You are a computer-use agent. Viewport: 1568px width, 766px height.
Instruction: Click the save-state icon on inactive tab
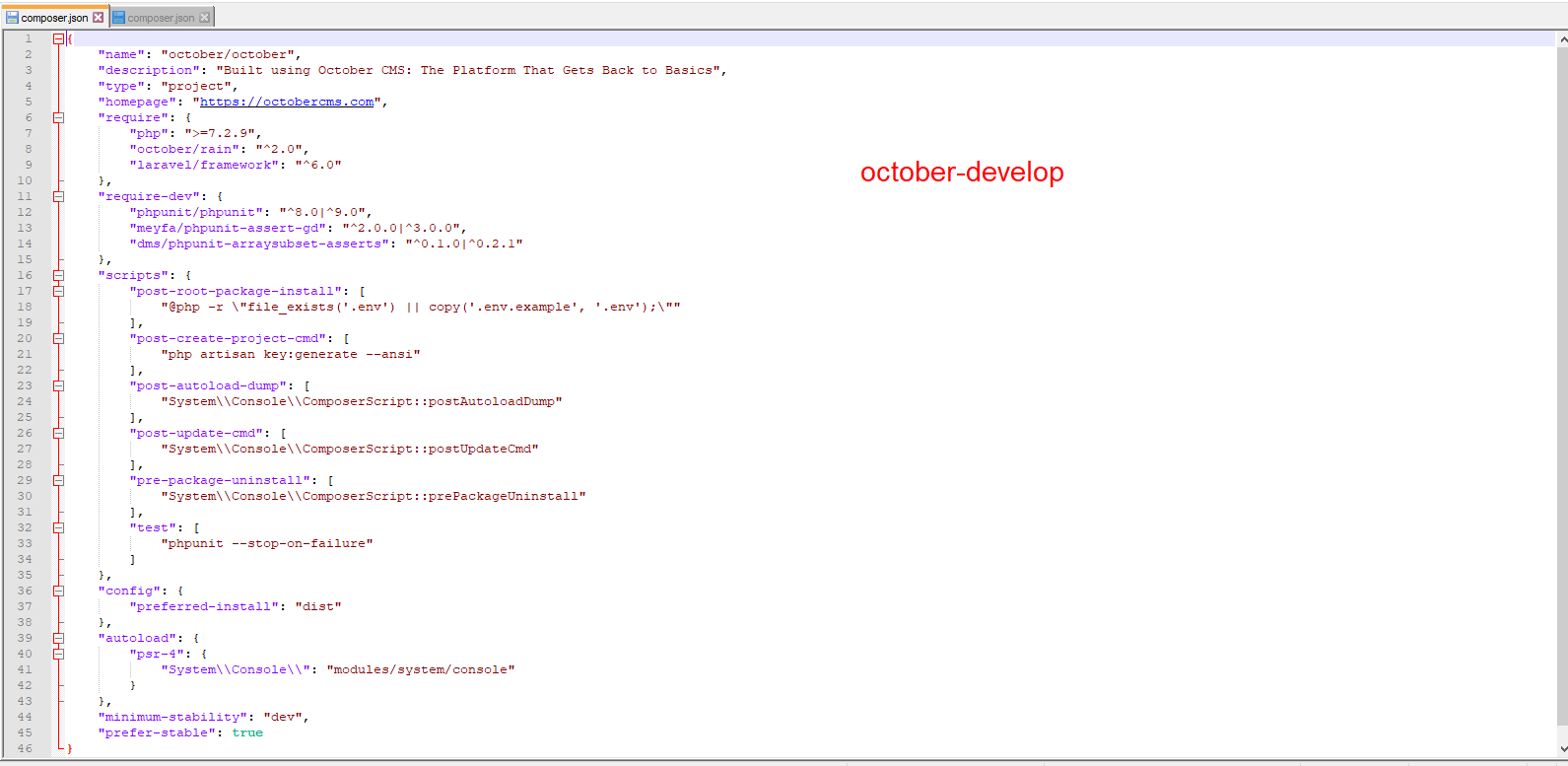tap(118, 18)
